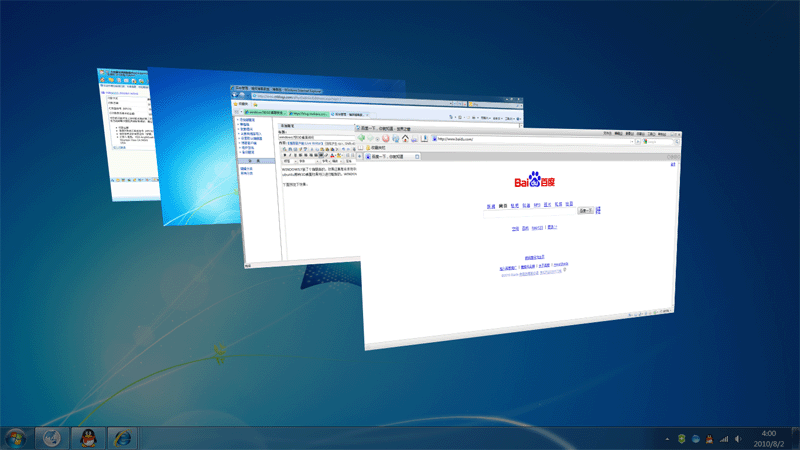Open the 地图 link above Baidu search box
This screenshot has width=800, height=450.
tap(569, 204)
